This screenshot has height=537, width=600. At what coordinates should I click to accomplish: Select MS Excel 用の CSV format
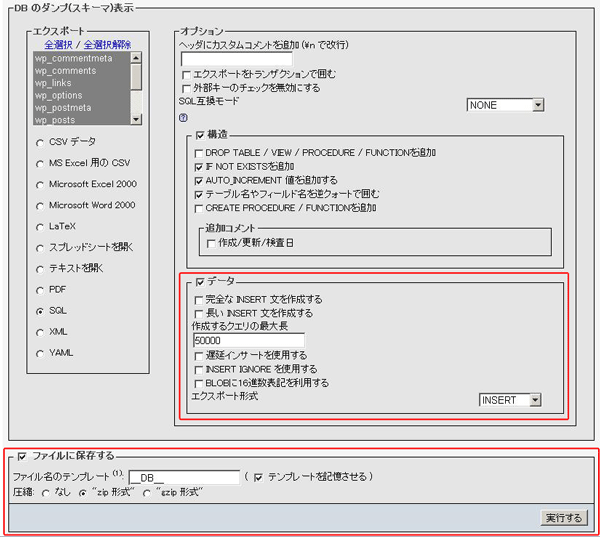40,164
